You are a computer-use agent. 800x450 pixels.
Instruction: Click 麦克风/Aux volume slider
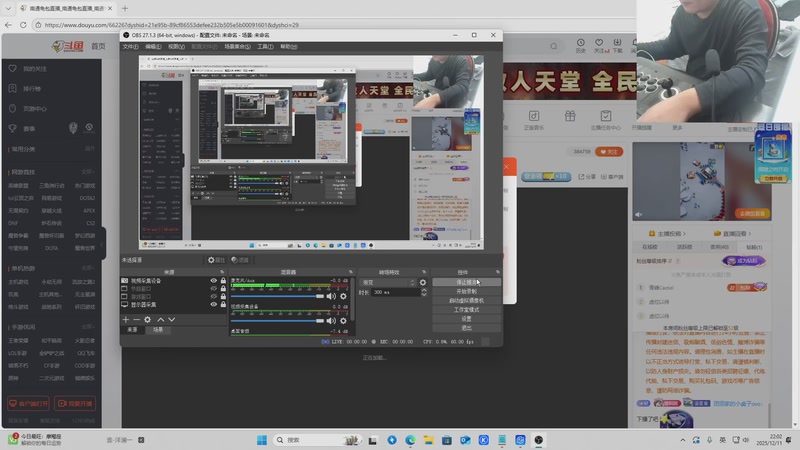point(277,296)
